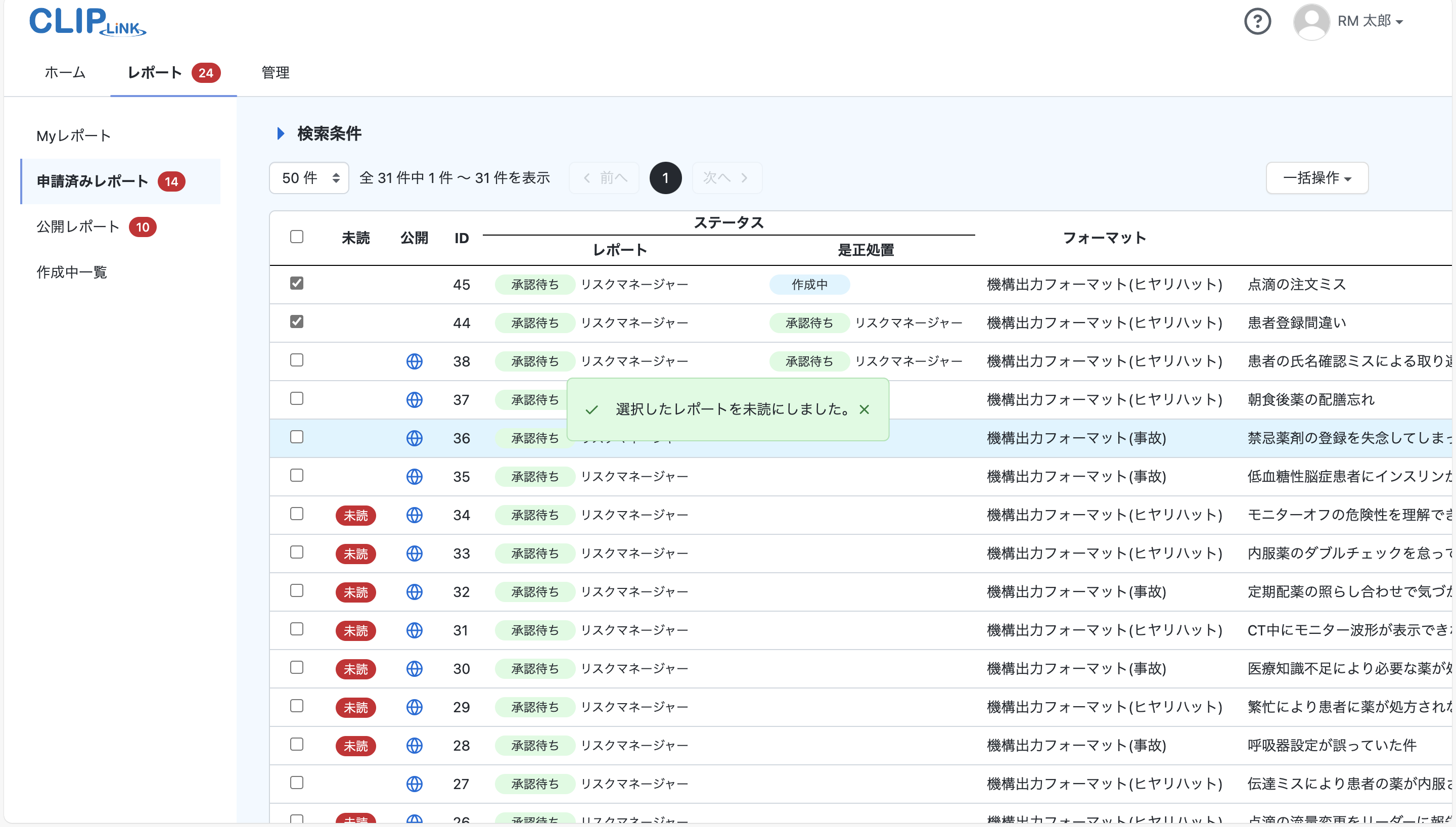1456x827 pixels.
Task: Open the 50件 per-page dropdown
Action: point(308,178)
